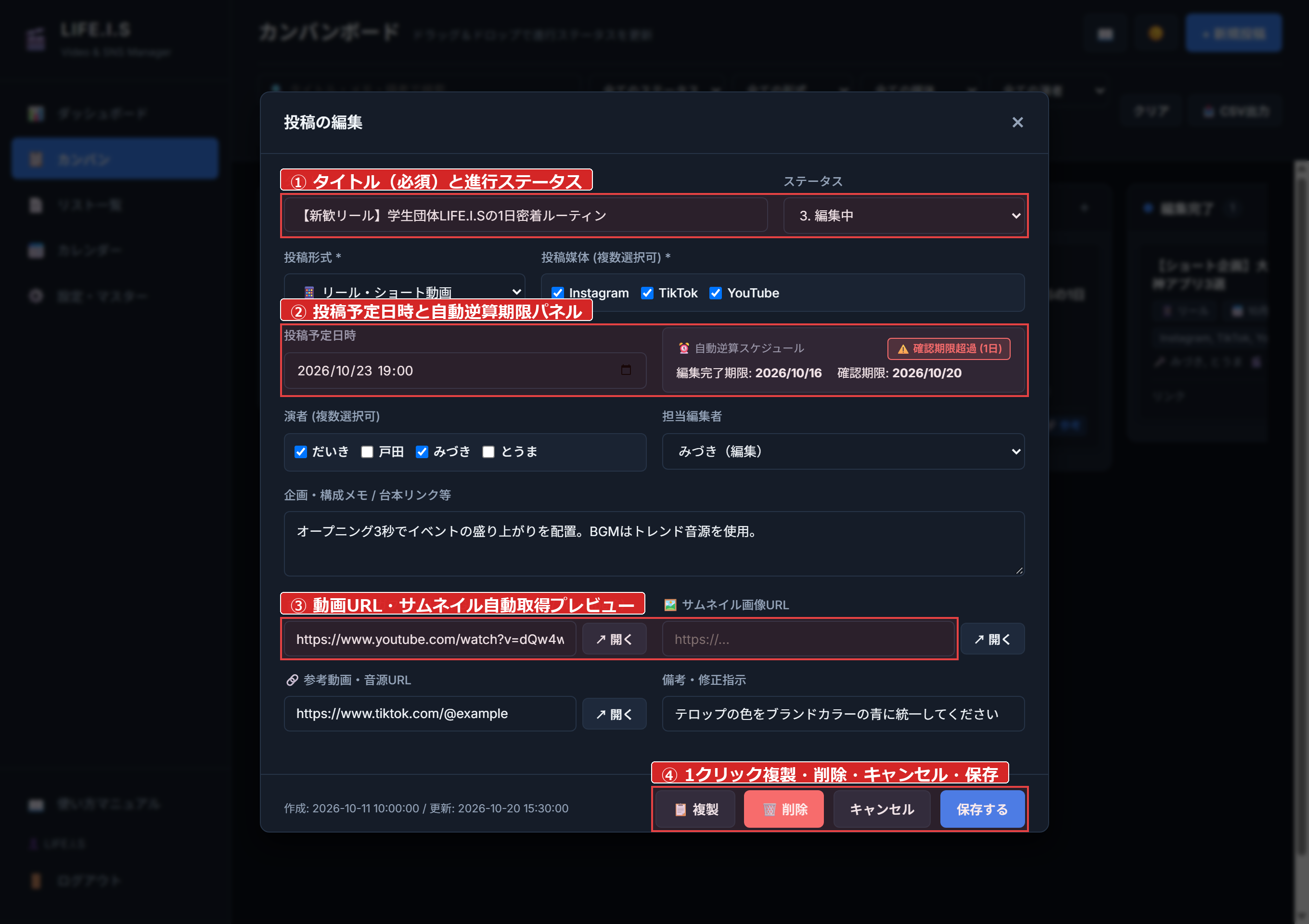Click the 編集完了期限: 2026/10/16 text

coord(748,373)
